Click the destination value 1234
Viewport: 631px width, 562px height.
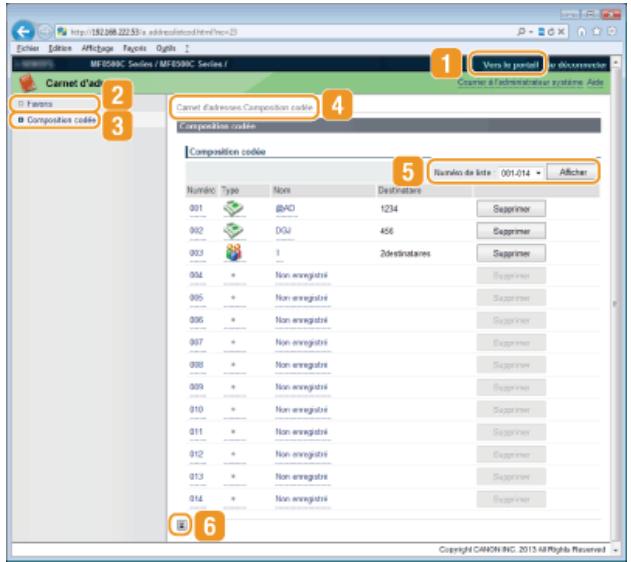[389, 209]
